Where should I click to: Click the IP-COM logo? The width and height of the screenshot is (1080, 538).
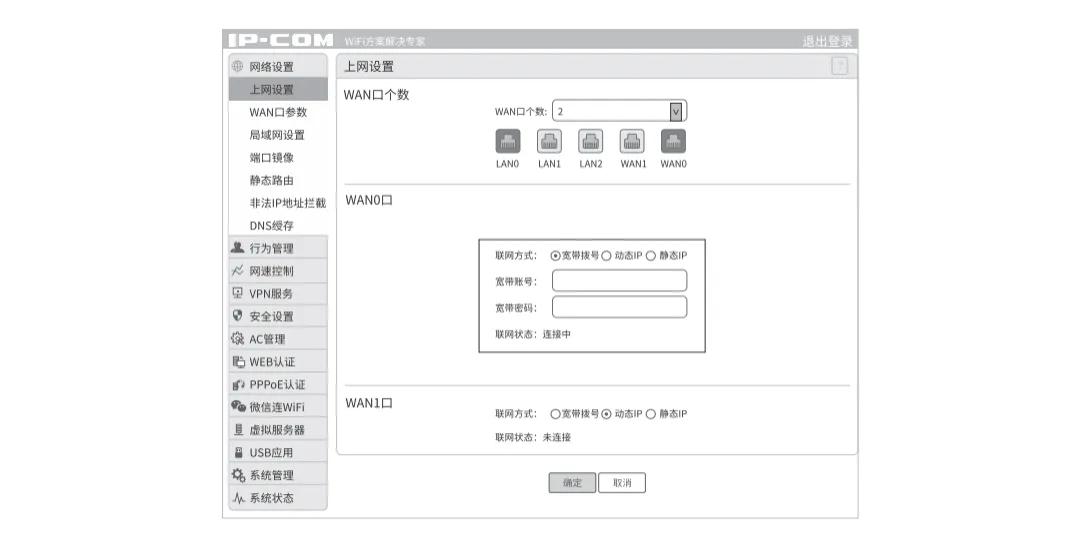(x=280, y=41)
